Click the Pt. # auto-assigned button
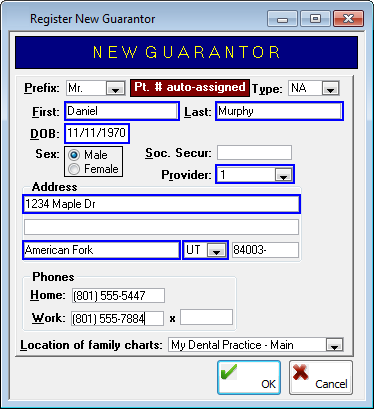 pyautogui.click(x=190, y=88)
